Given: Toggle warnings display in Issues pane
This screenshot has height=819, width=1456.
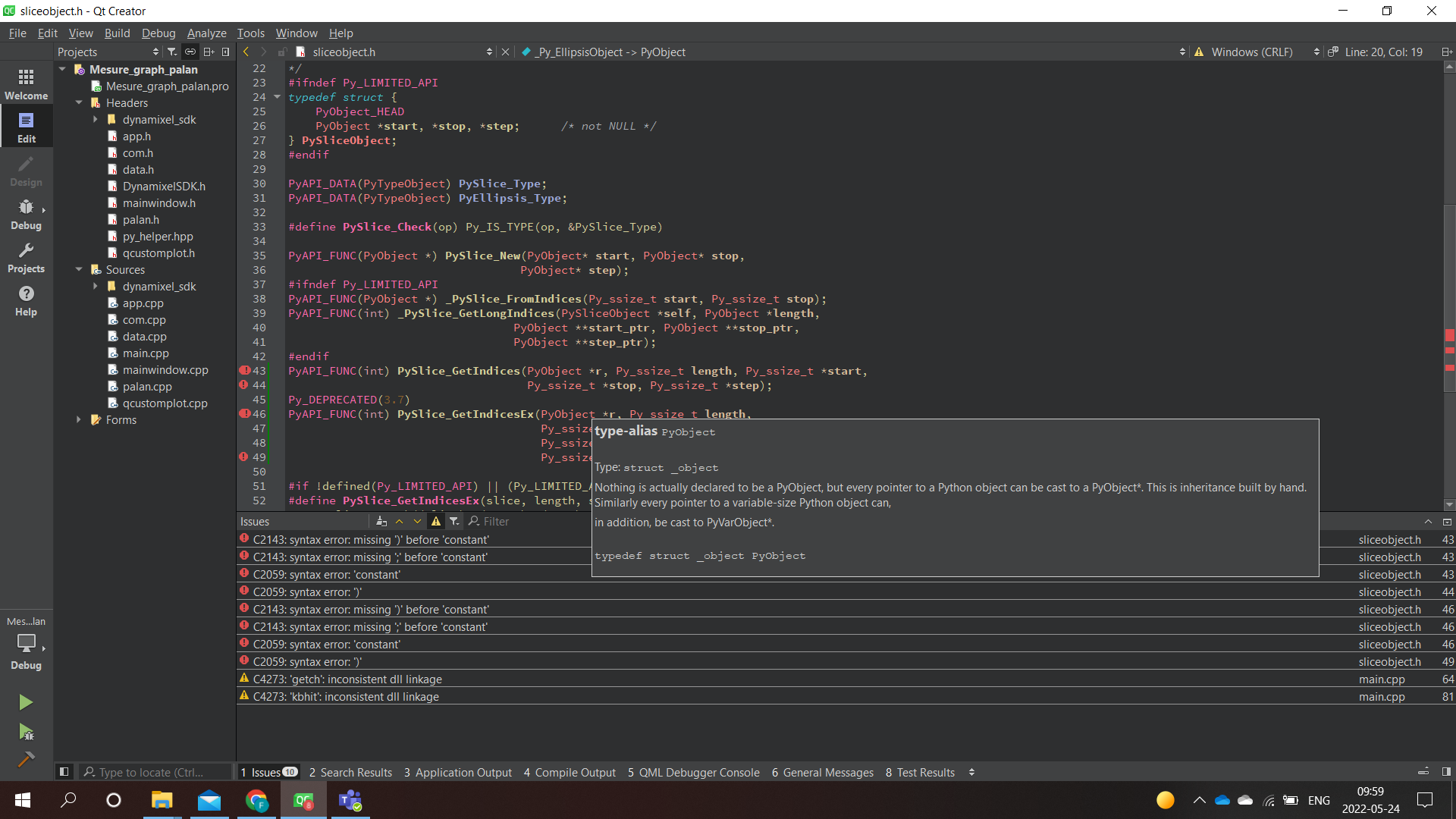Looking at the screenshot, I should (x=436, y=521).
